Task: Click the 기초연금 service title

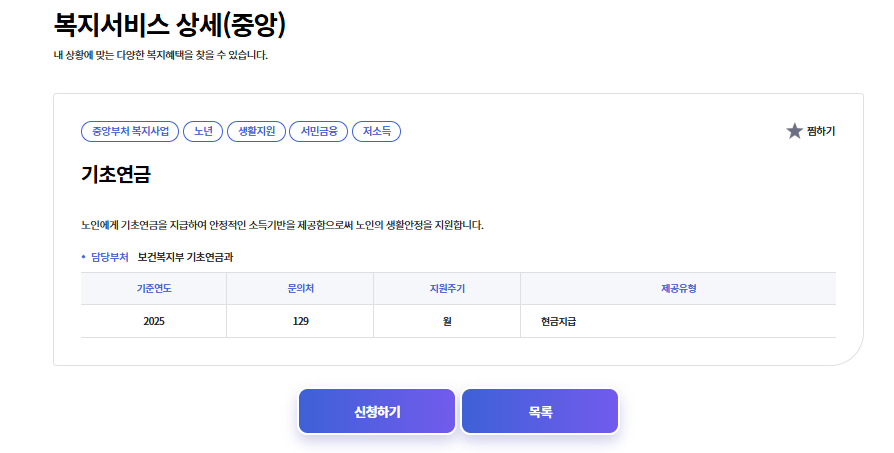Action: pyautogui.click(x=116, y=174)
